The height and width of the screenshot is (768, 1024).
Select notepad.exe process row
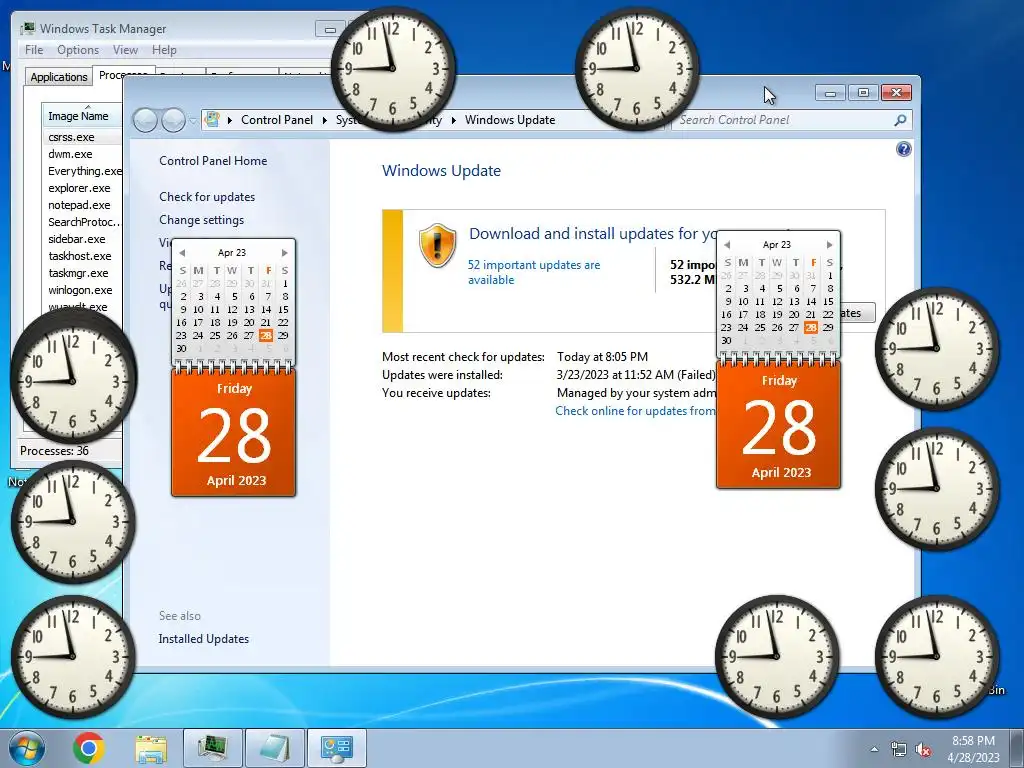click(82, 205)
